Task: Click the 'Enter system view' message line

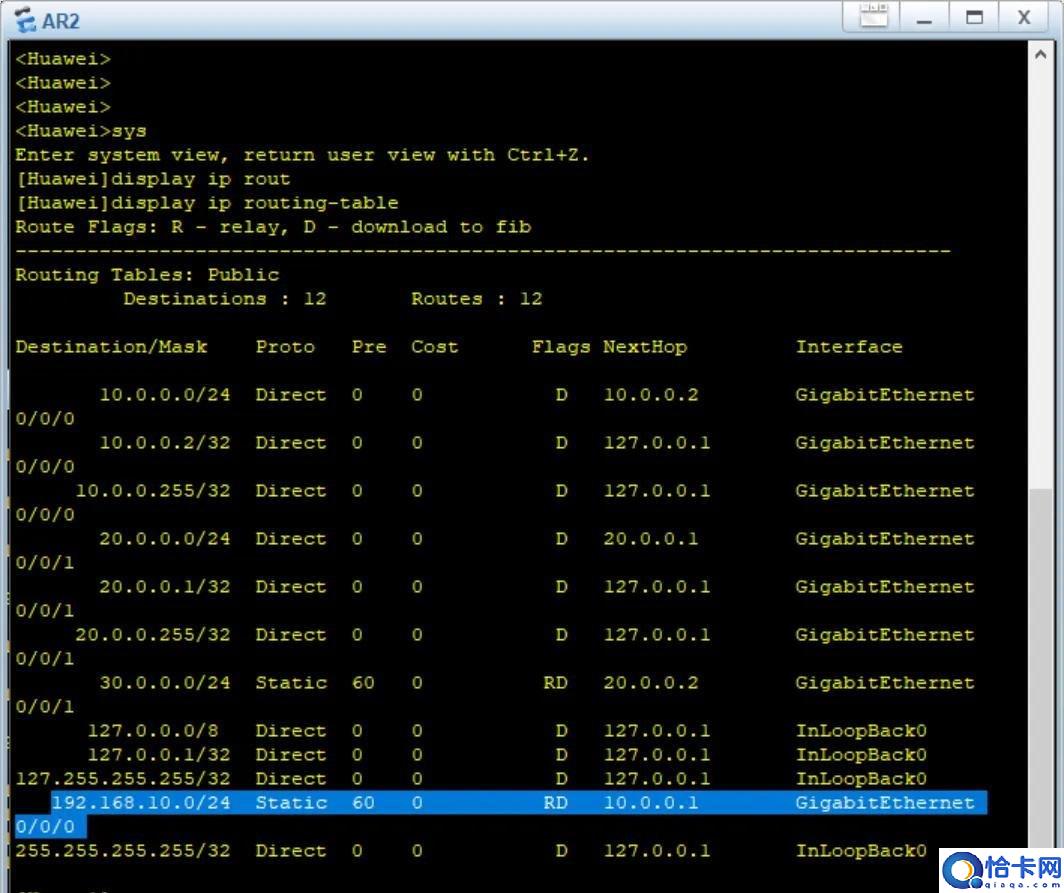Action: click(303, 155)
